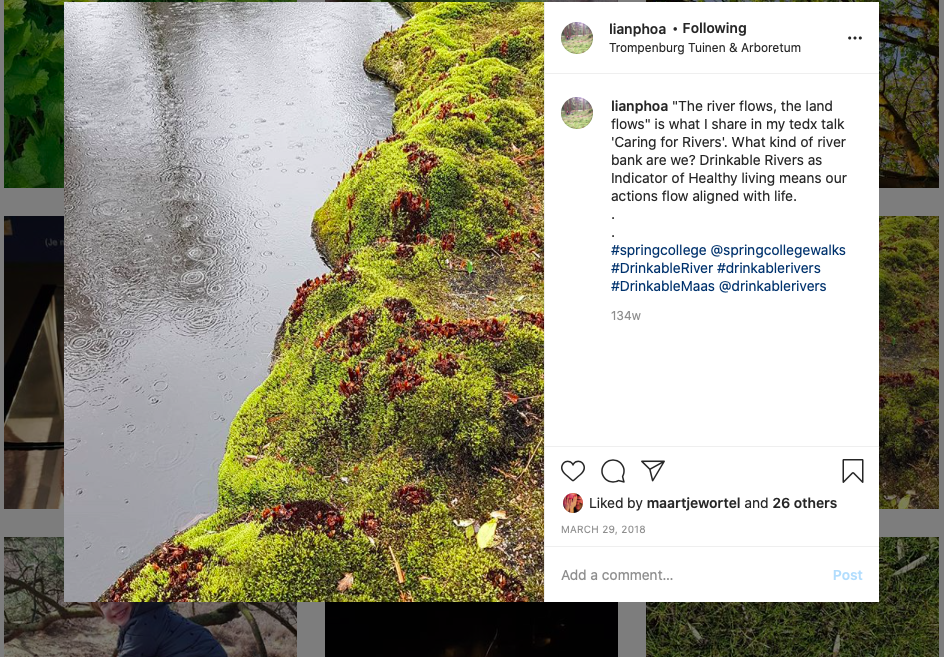Click the mossy riverbank post photo
This screenshot has height=657, width=944.
304,302
